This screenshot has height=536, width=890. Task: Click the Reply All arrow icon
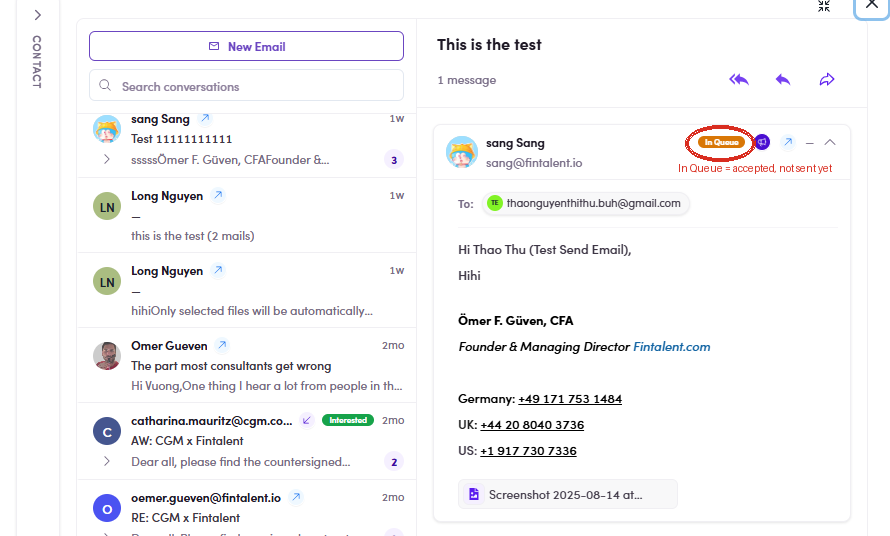(738, 79)
